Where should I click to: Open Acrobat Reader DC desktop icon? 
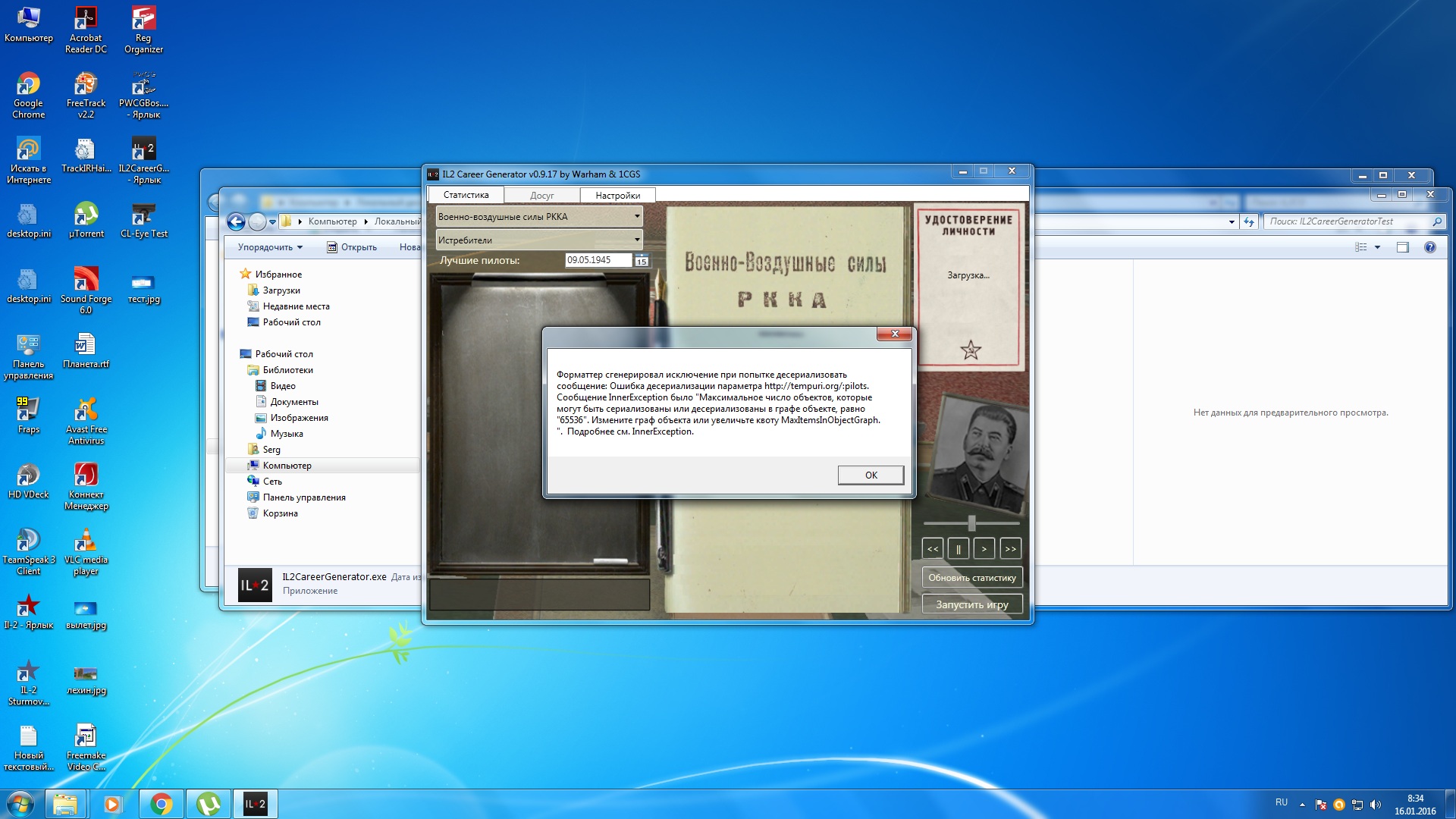[x=86, y=30]
